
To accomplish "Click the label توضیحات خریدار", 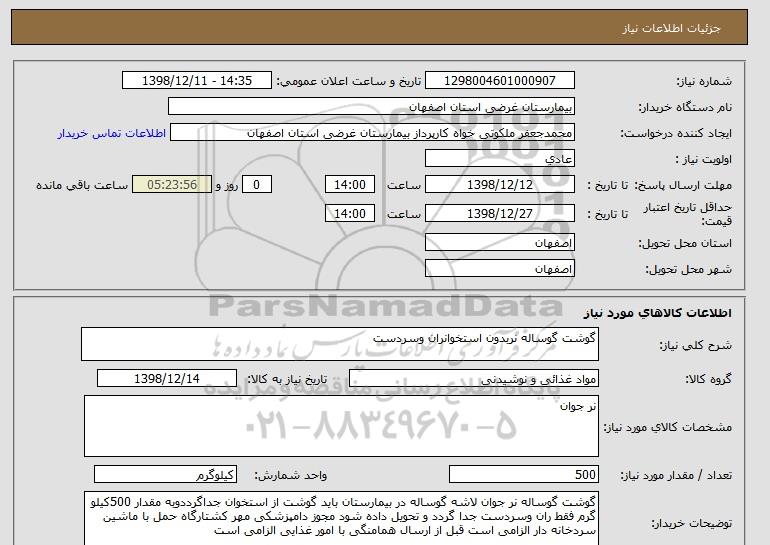I will [691, 524].
